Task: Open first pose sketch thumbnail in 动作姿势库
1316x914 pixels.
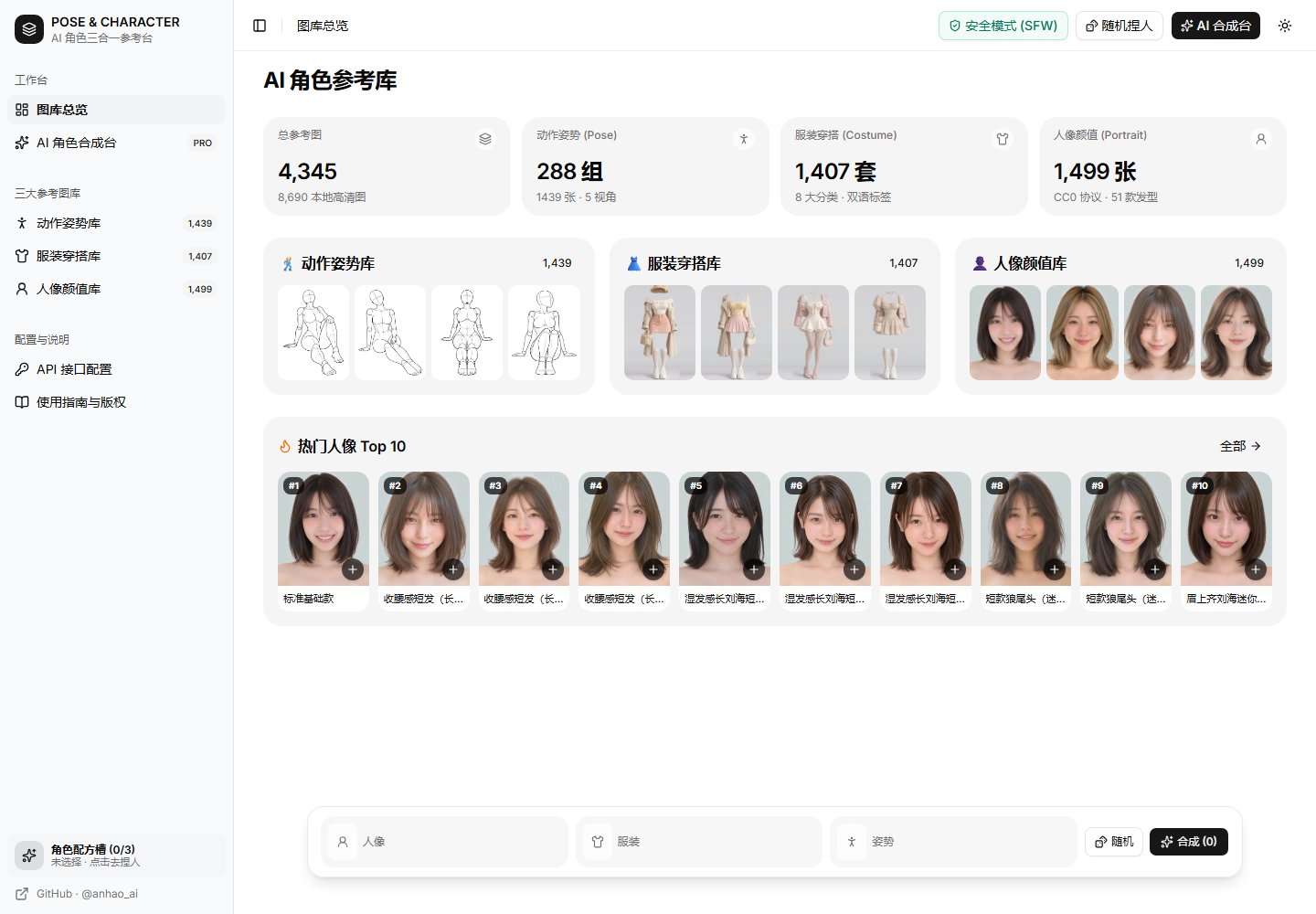Action: [x=313, y=333]
